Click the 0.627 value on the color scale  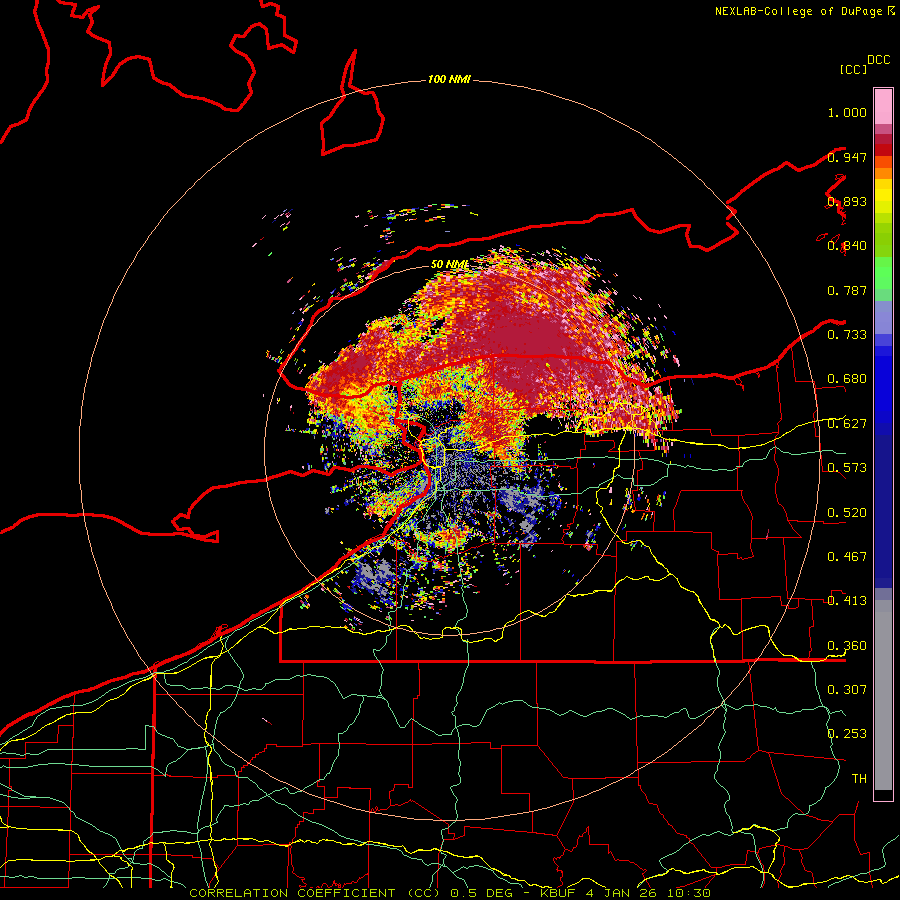pyautogui.click(x=847, y=424)
